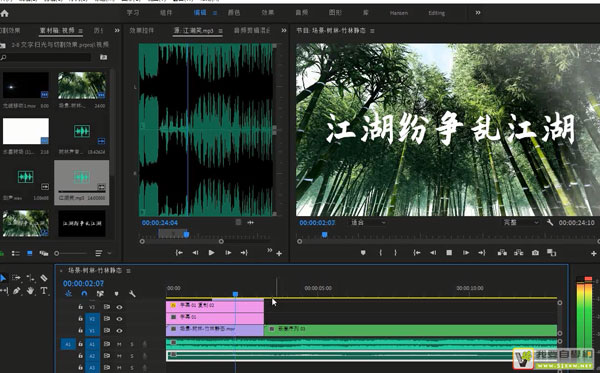This screenshot has height=373, width=600.
Task: Click the Lift button in Program Monitor
Action: pyautogui.click(x=502, y=252)
